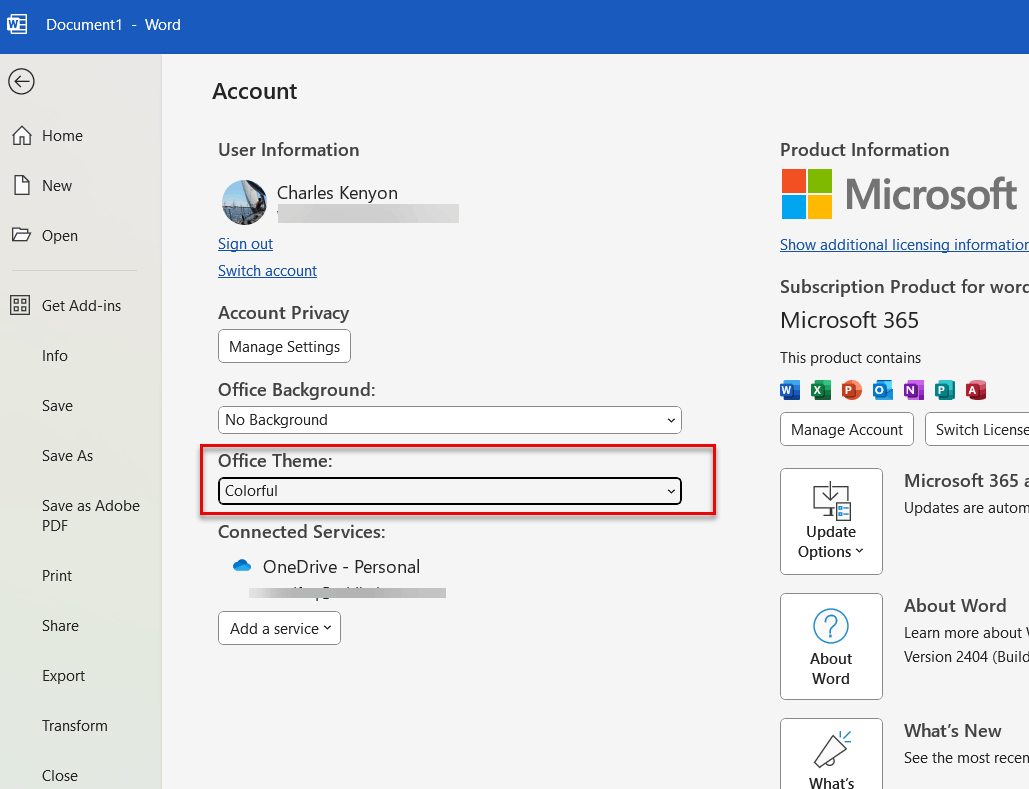The width and height of the screenshot is (1029, 789).
Task: Click the Word app icon under product contents
Action: pos(789,390)
